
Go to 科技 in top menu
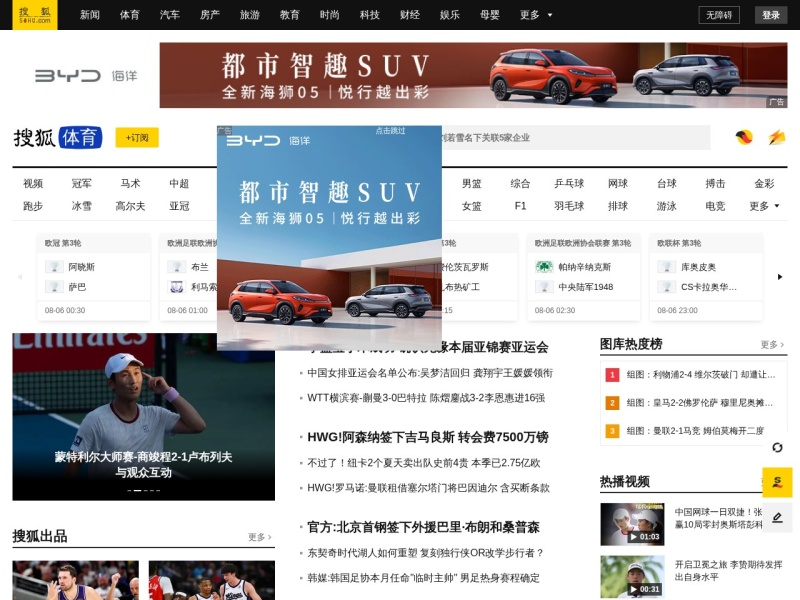coord(369,15)
